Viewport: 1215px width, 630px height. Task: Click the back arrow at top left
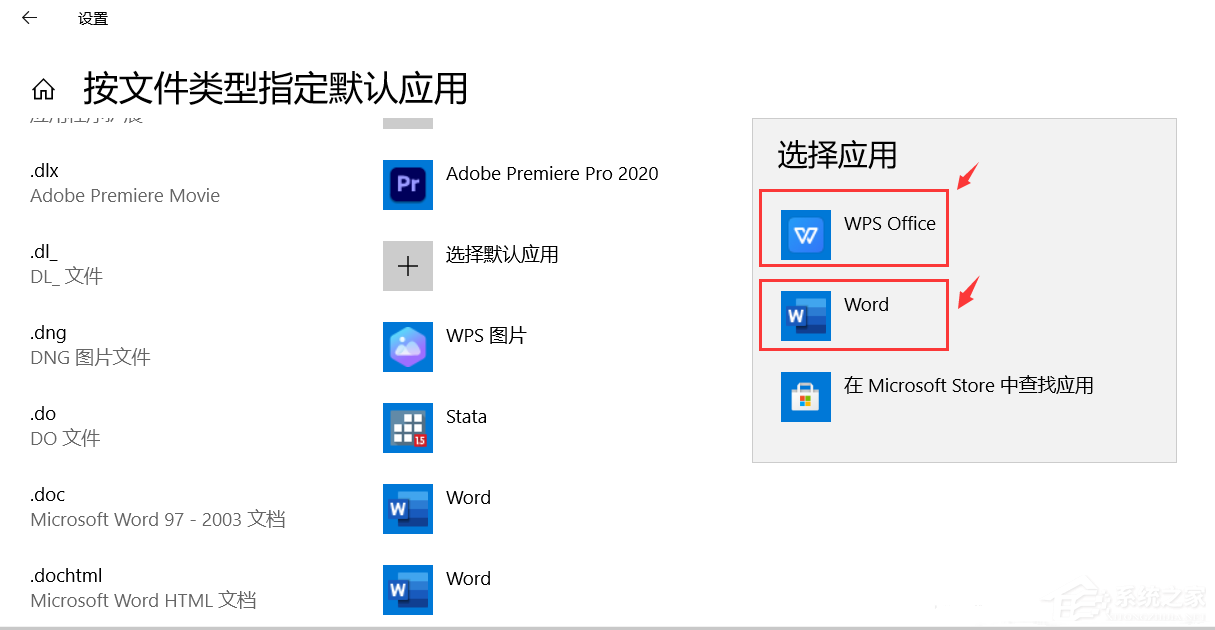tap(28, 17)
